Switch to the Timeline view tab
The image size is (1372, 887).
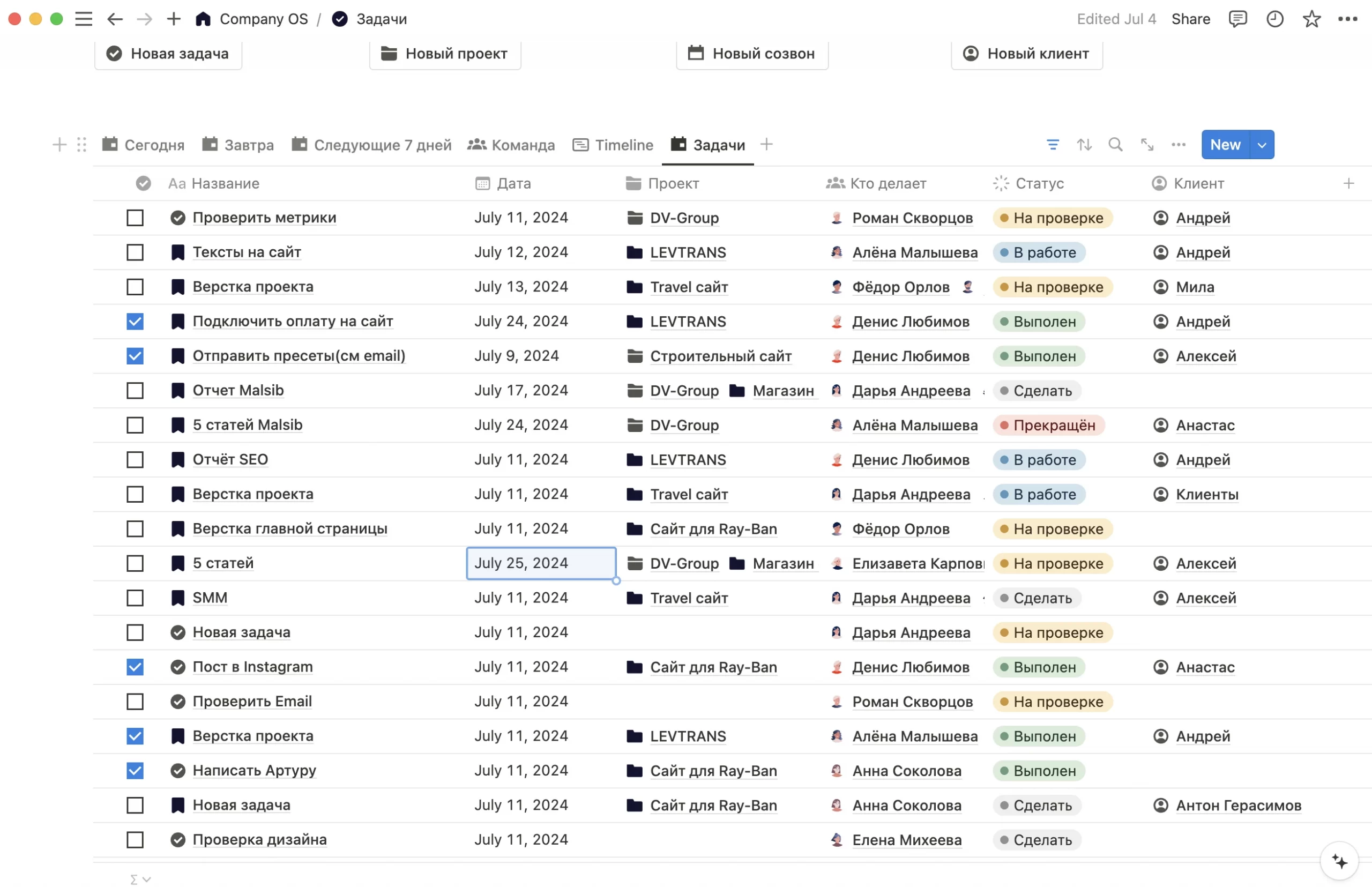point(613,145)
